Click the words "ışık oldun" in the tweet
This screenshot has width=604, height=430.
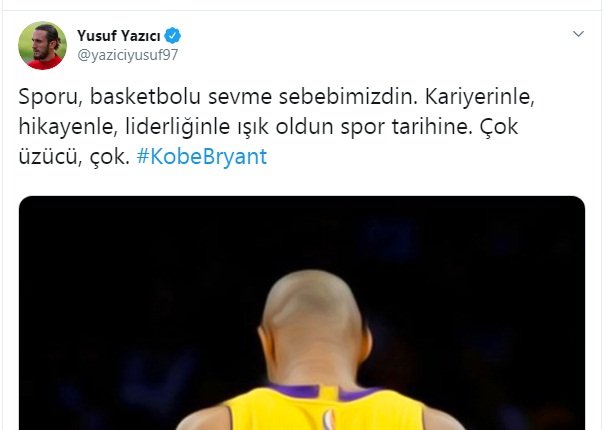[285, 126]
